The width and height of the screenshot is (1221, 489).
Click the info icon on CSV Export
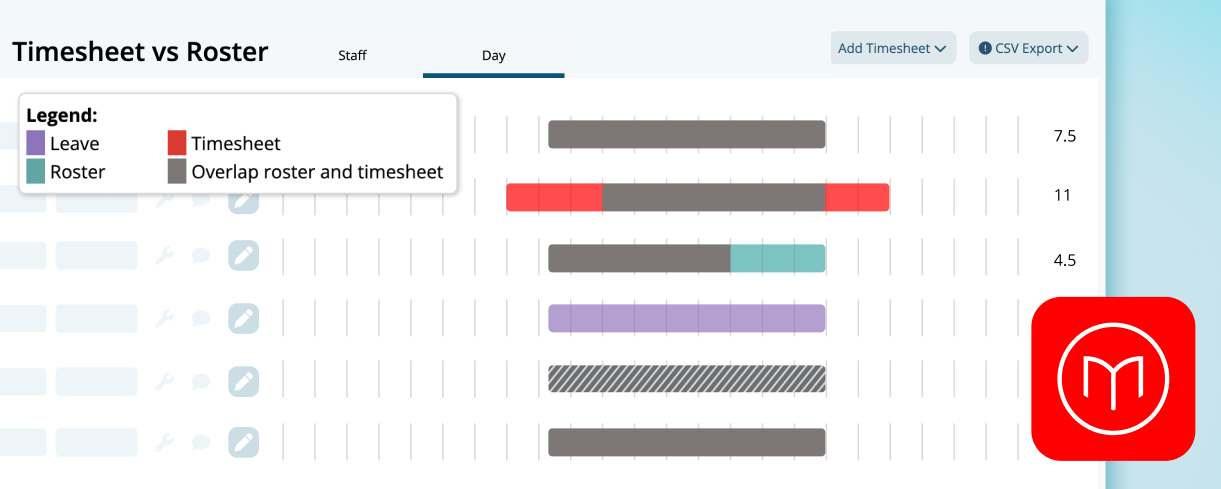pyautogui.click(x=985, y=48)
